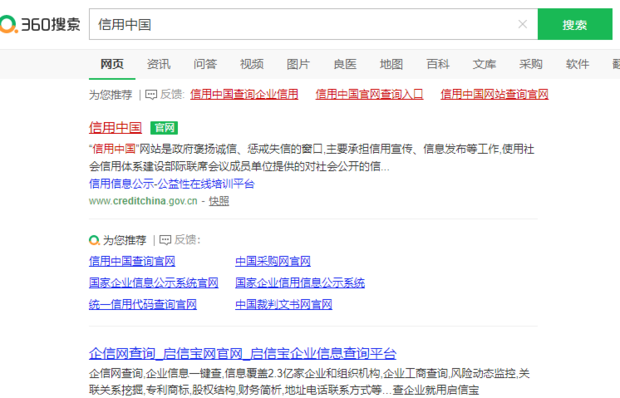620x398 pixels.
Task: Open related search 统一信用代码查询官网
Action: (x=143, y=304)
